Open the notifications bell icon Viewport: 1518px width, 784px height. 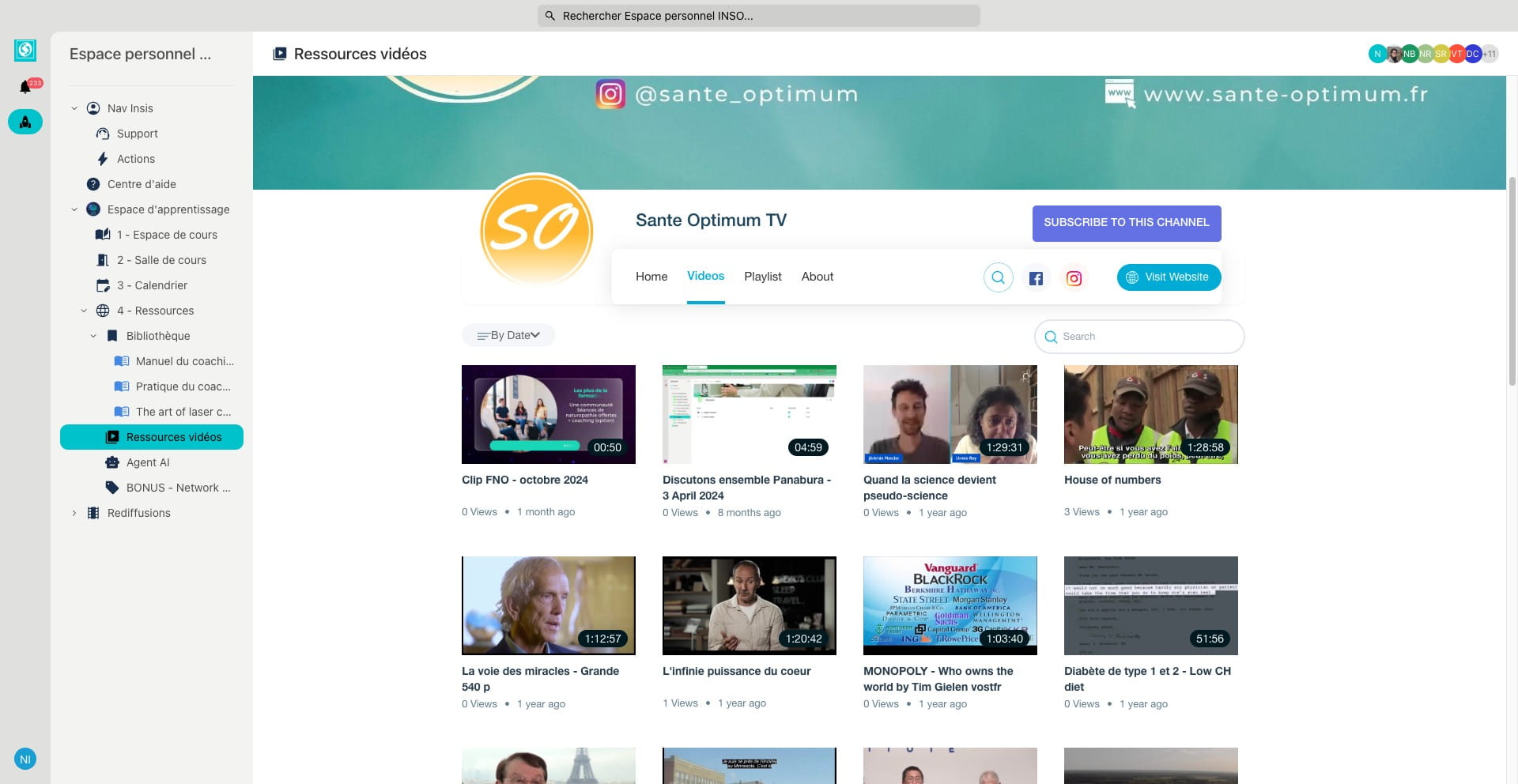(x=25, y=87)
